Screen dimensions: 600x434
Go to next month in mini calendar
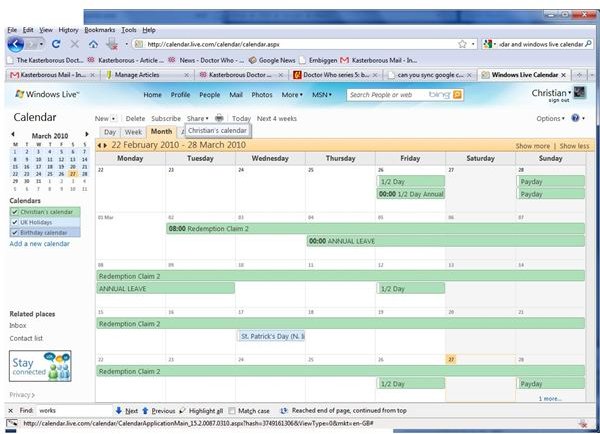(x=87, y=134)
